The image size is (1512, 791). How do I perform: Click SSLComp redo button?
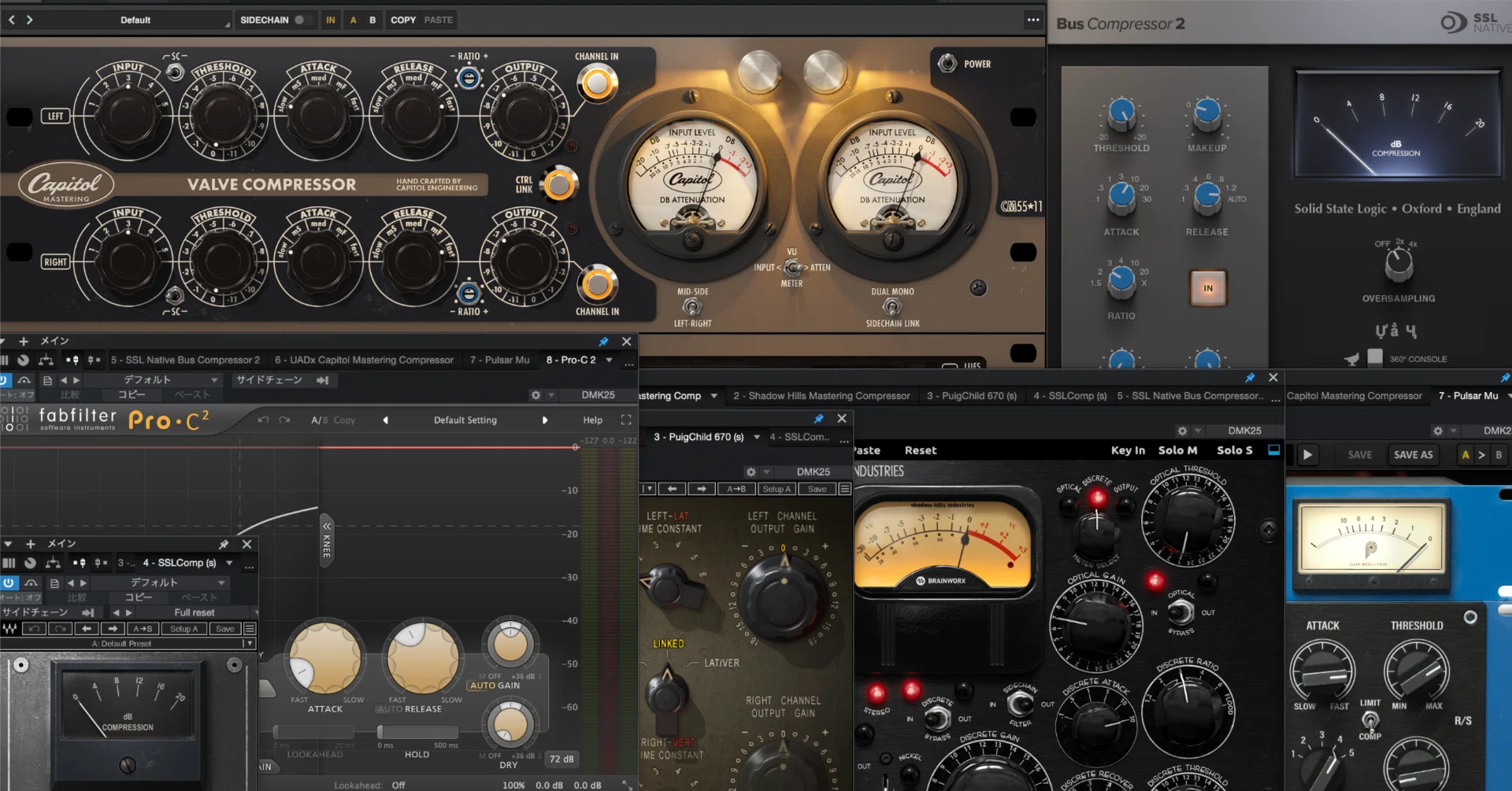pos(60,629)
